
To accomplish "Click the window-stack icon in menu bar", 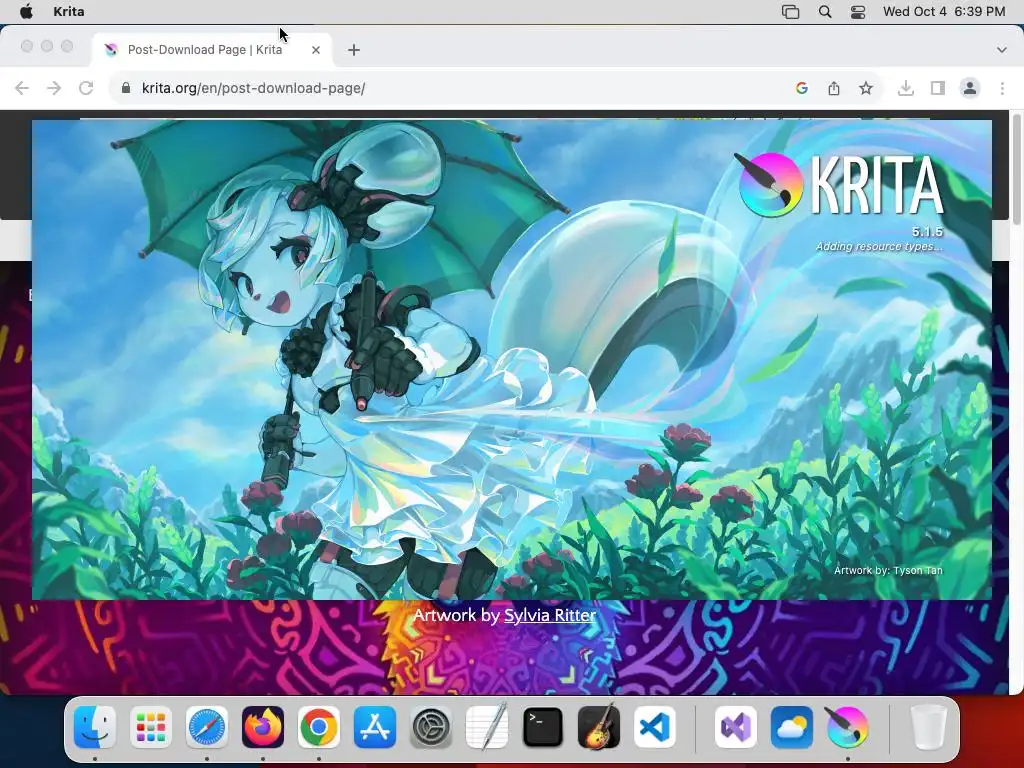I will coord(791,11).
